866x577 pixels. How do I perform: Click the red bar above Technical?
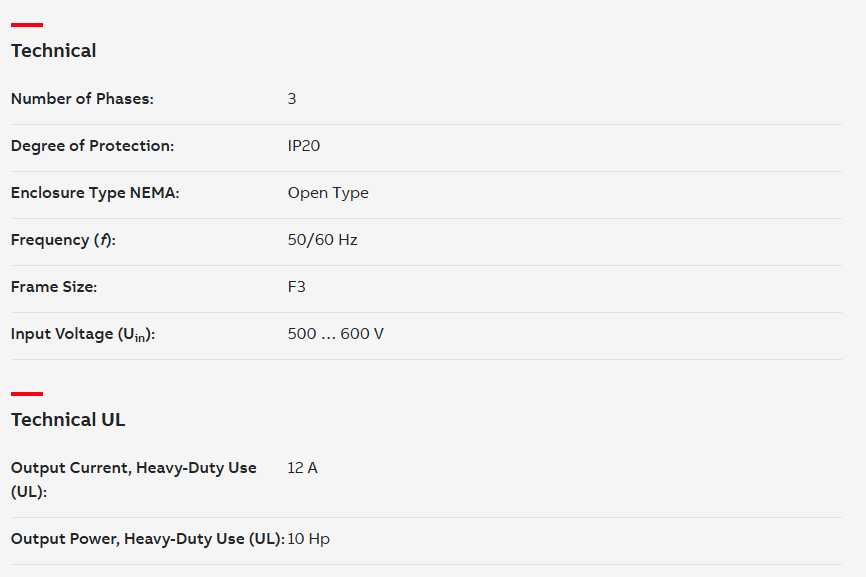(x=27, y=25)
